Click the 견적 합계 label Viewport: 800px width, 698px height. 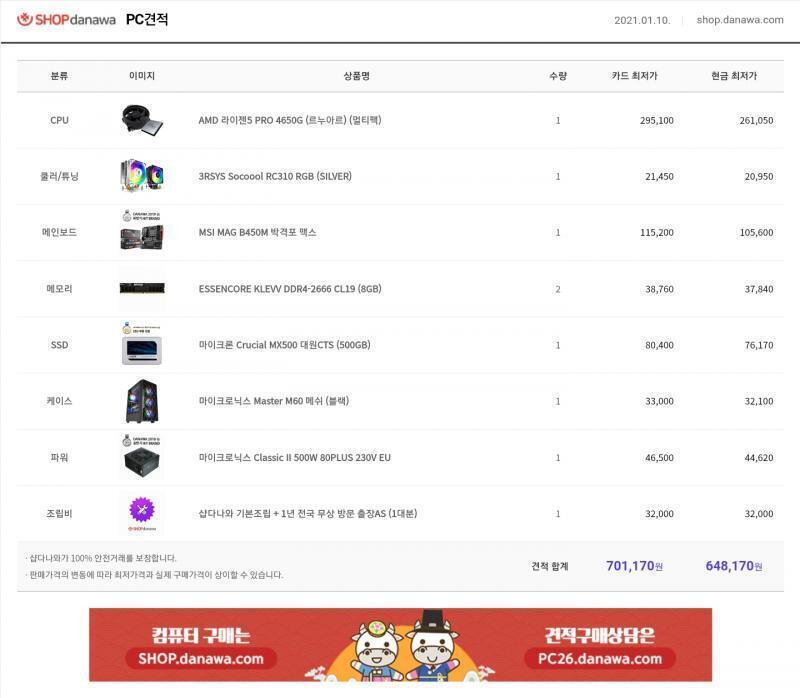pyautogui.click(x=549, y=566)
